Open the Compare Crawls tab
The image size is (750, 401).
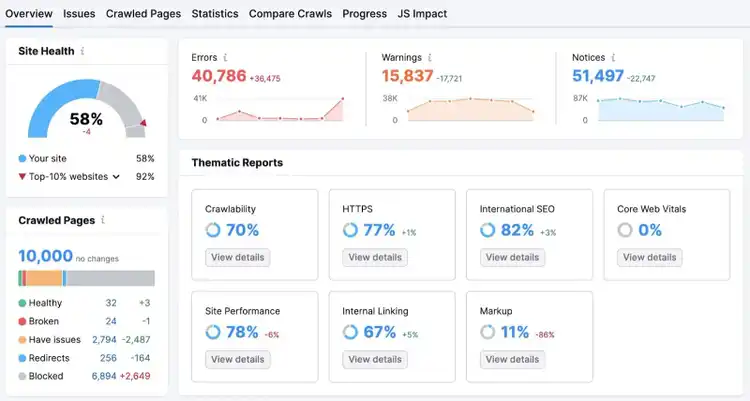coord(290,14)
